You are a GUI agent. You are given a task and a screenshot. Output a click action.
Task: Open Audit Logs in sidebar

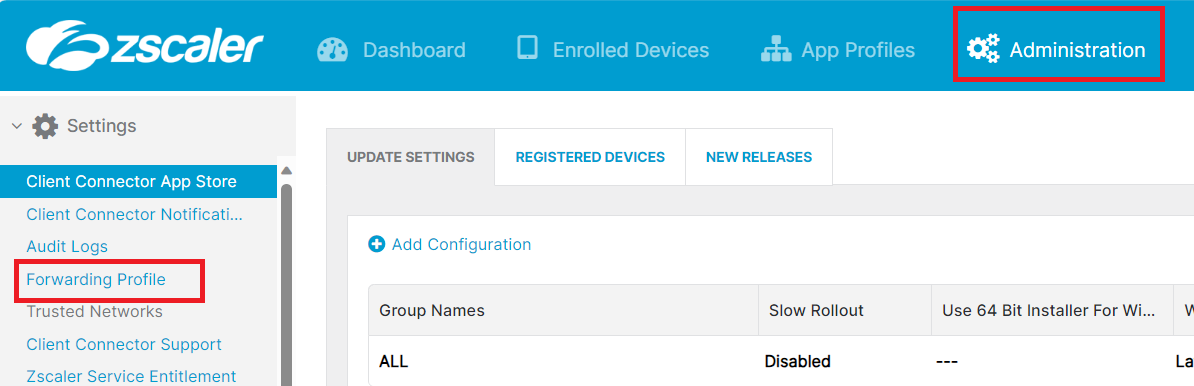[x=67, y=247]
